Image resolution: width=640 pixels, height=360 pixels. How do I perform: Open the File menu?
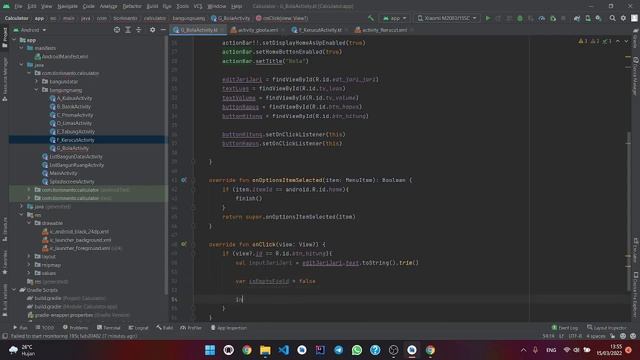point(18,6)
